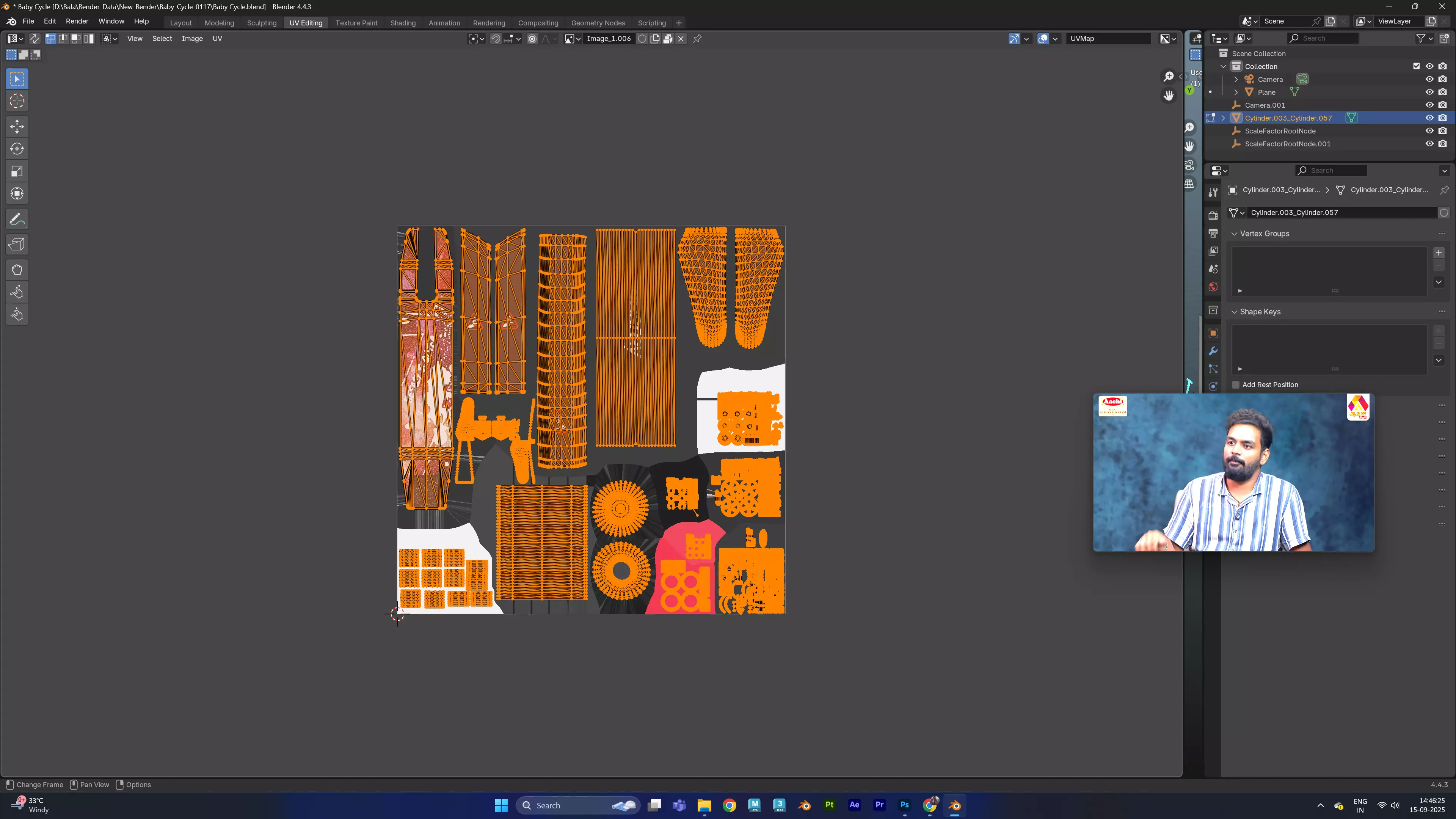The width and height of the screenshot is (1456, 819).
Task: Activate the Rotate tool
Action: [17, 149]
